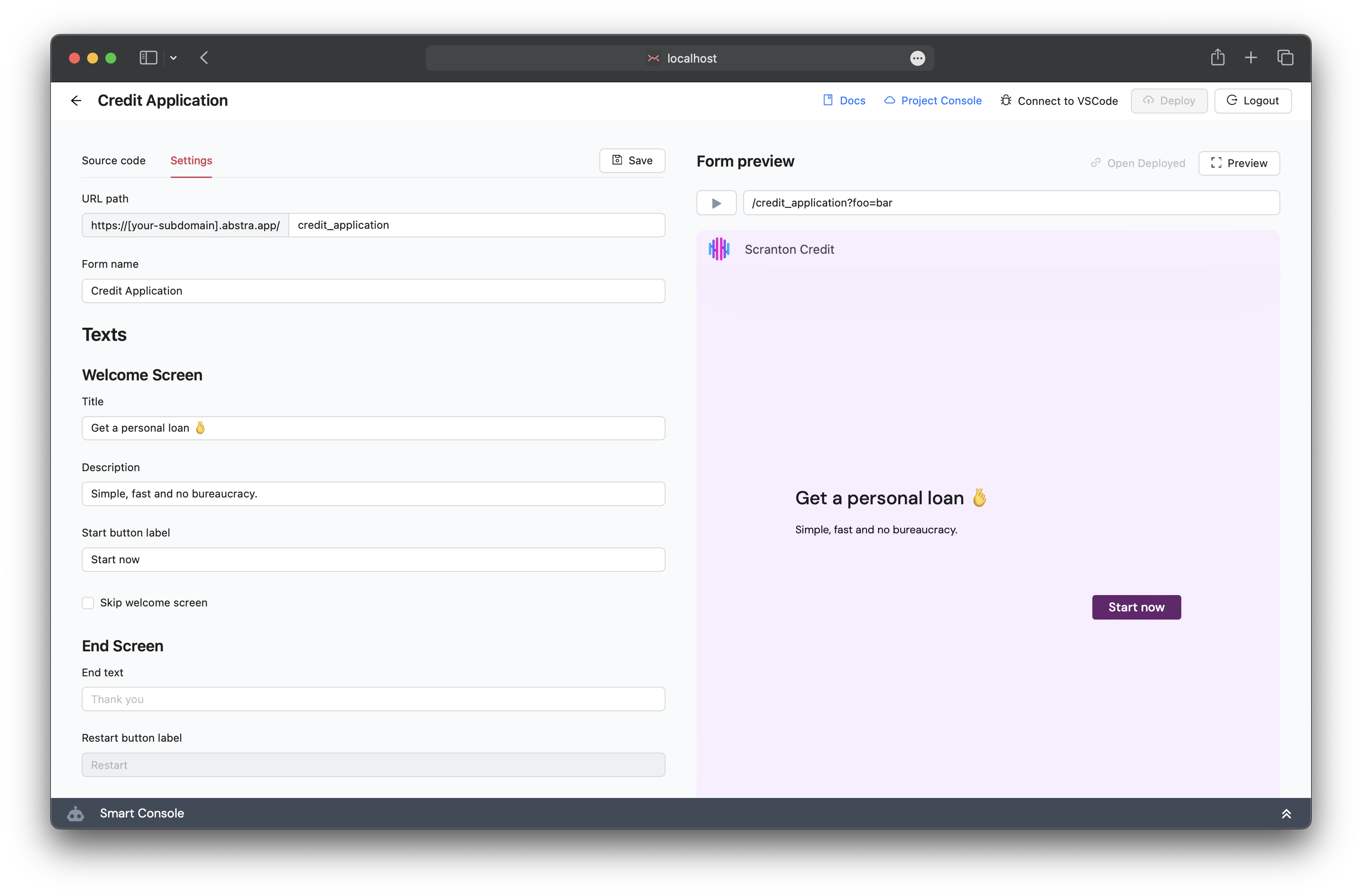
Task: Click the Form preview heading
Action: coord(745,161)
